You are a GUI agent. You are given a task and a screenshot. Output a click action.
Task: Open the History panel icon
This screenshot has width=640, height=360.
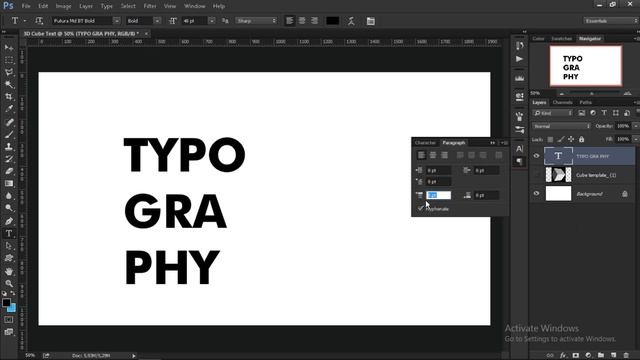519,46
